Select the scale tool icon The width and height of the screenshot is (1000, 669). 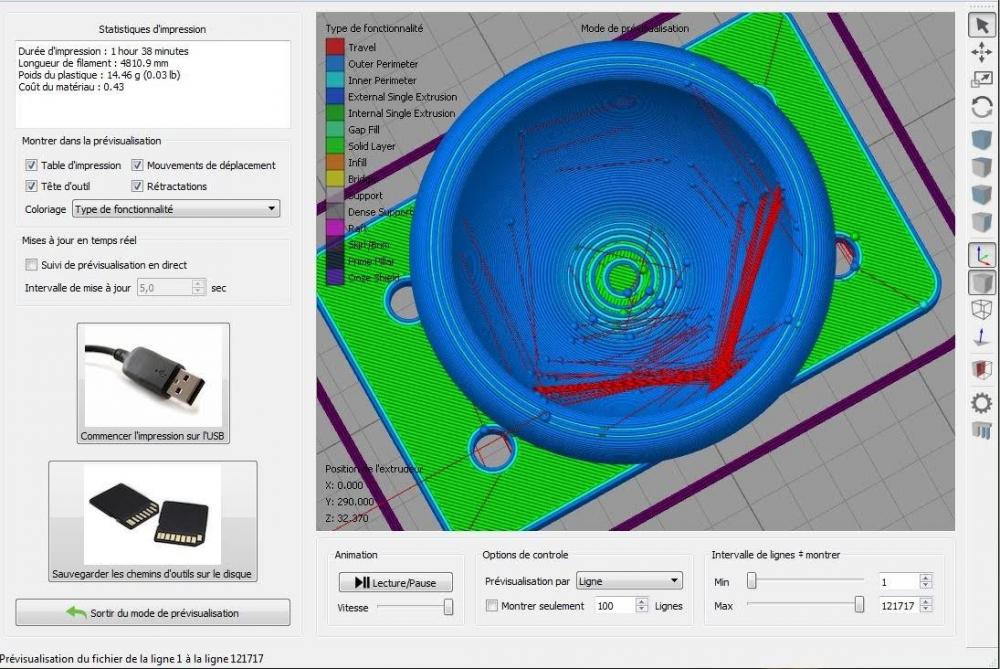pyautogui.click(x=982, y=79)
